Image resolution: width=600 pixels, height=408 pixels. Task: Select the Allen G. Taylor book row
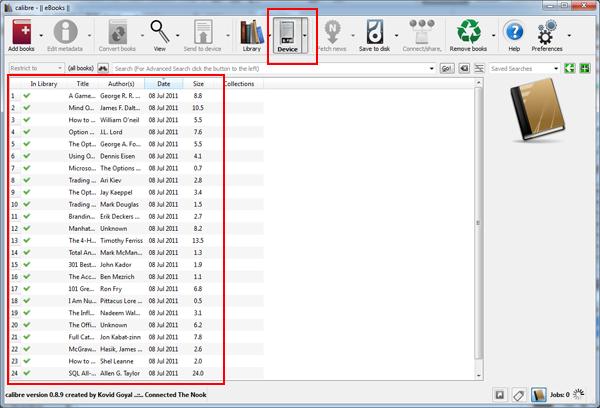[137, 373]
